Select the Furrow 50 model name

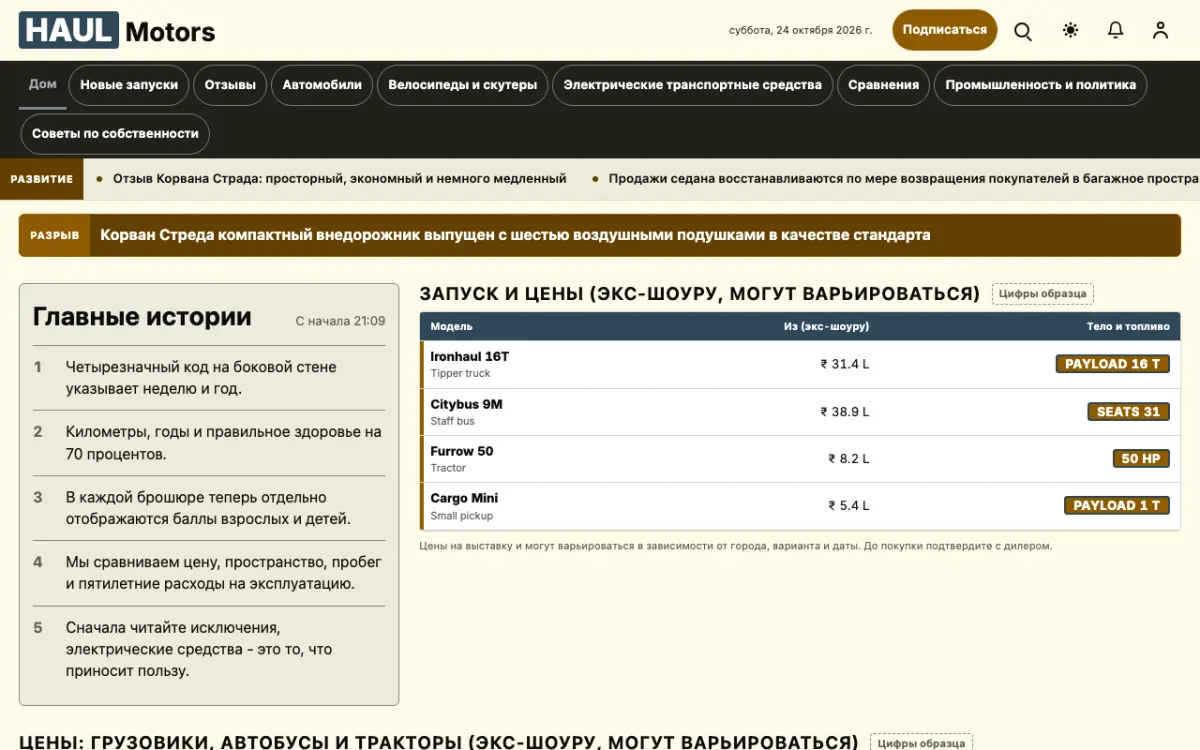(462, 451)
